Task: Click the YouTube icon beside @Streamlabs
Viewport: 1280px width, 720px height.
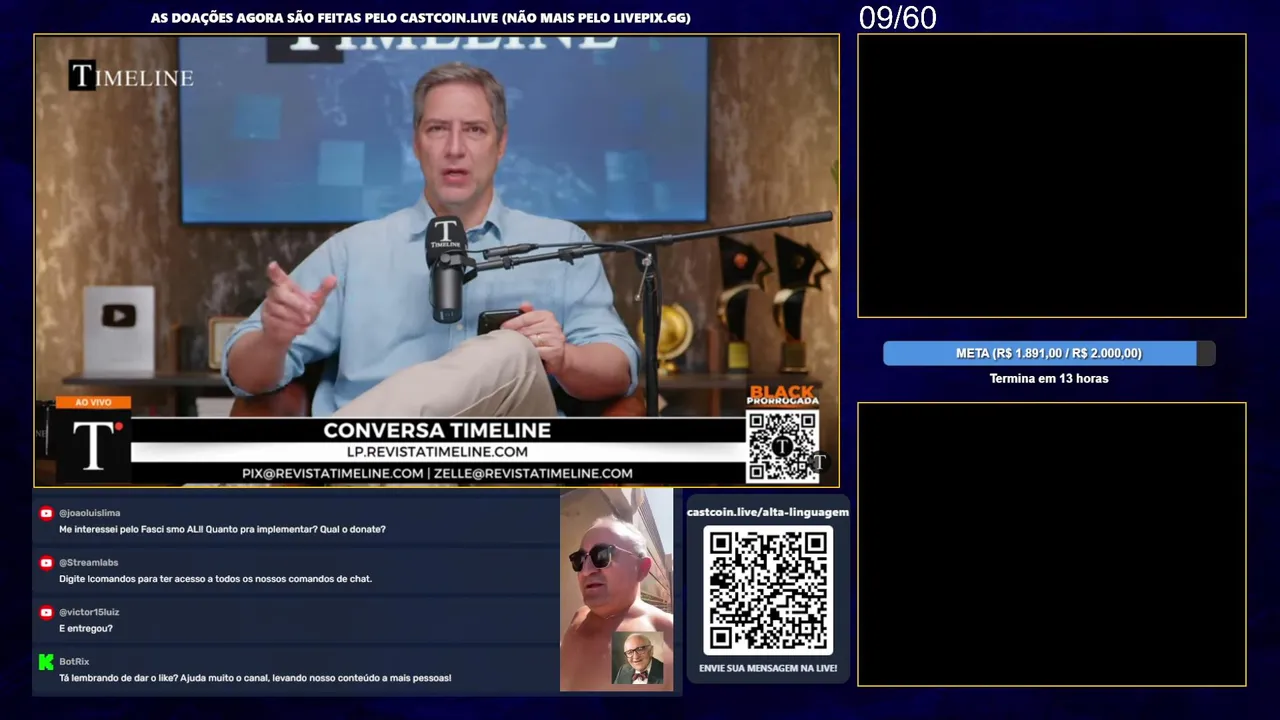Action: [46, 563]
